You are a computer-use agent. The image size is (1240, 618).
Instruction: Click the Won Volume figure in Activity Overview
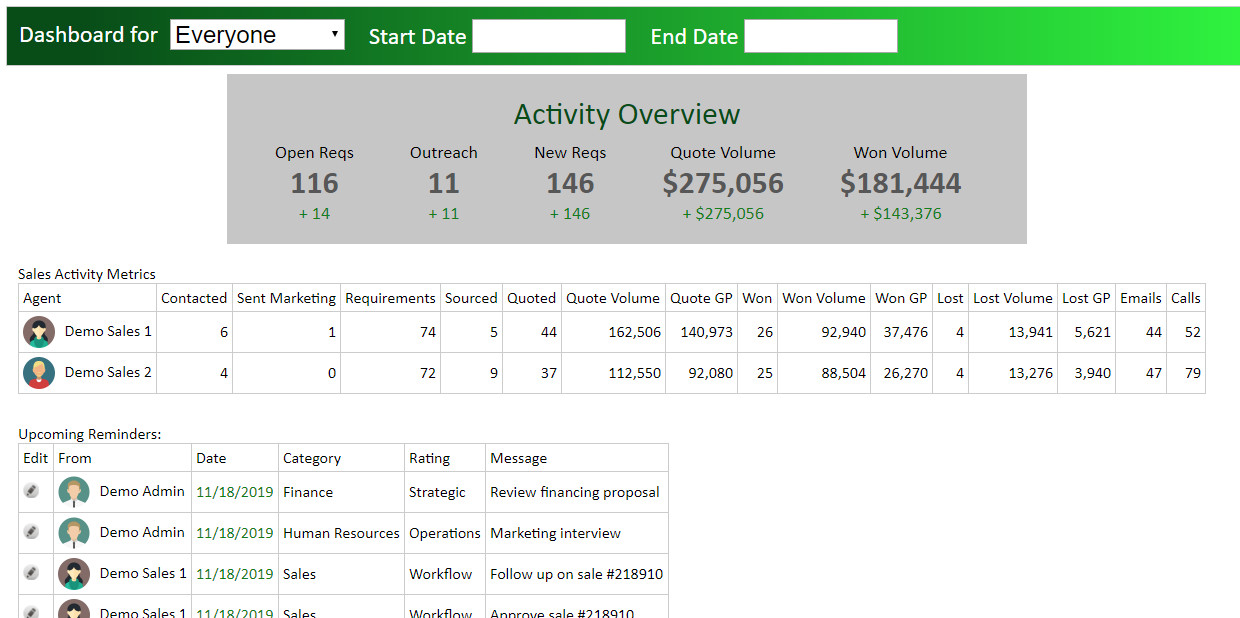pyautogui.click(x=900, y=183)
